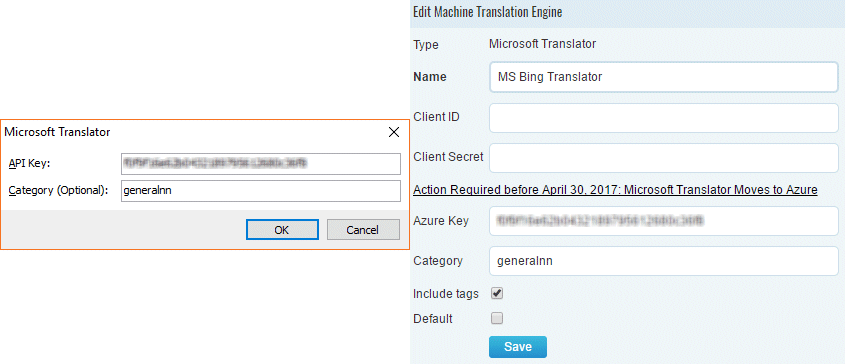
Task: Click the Azure Key label
Action: [440, 221]
